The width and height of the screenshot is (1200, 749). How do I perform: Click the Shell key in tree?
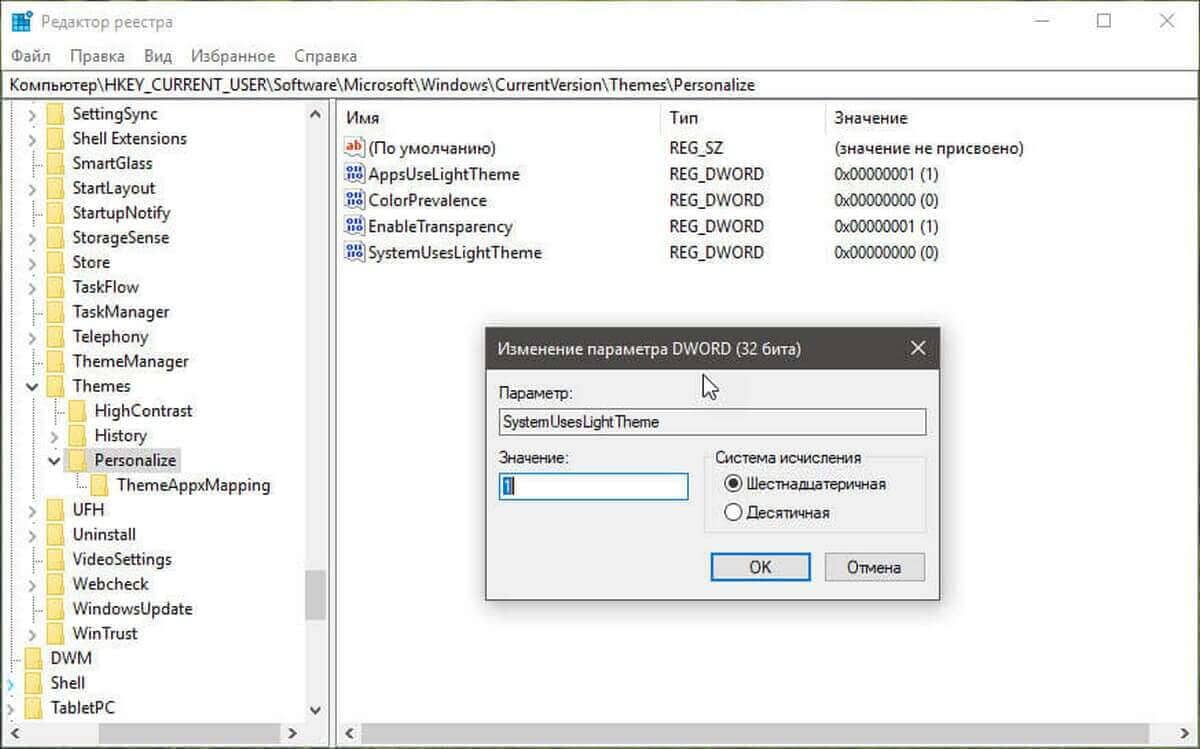point(68,683)
